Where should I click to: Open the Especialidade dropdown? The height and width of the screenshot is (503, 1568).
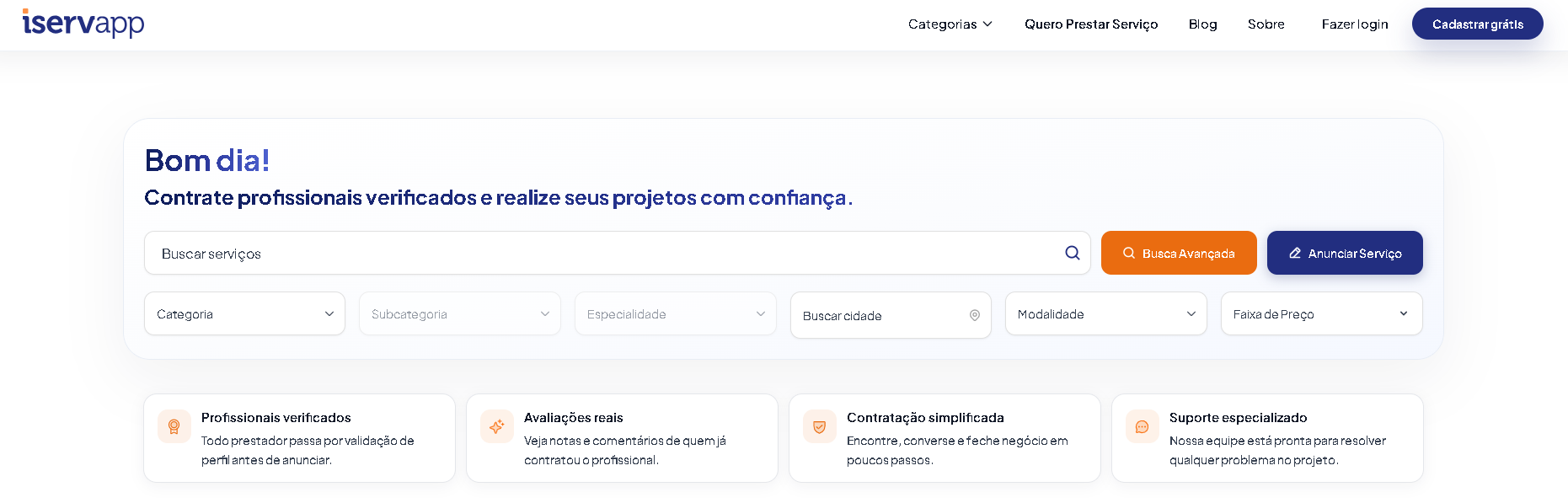tap(676, 313)
